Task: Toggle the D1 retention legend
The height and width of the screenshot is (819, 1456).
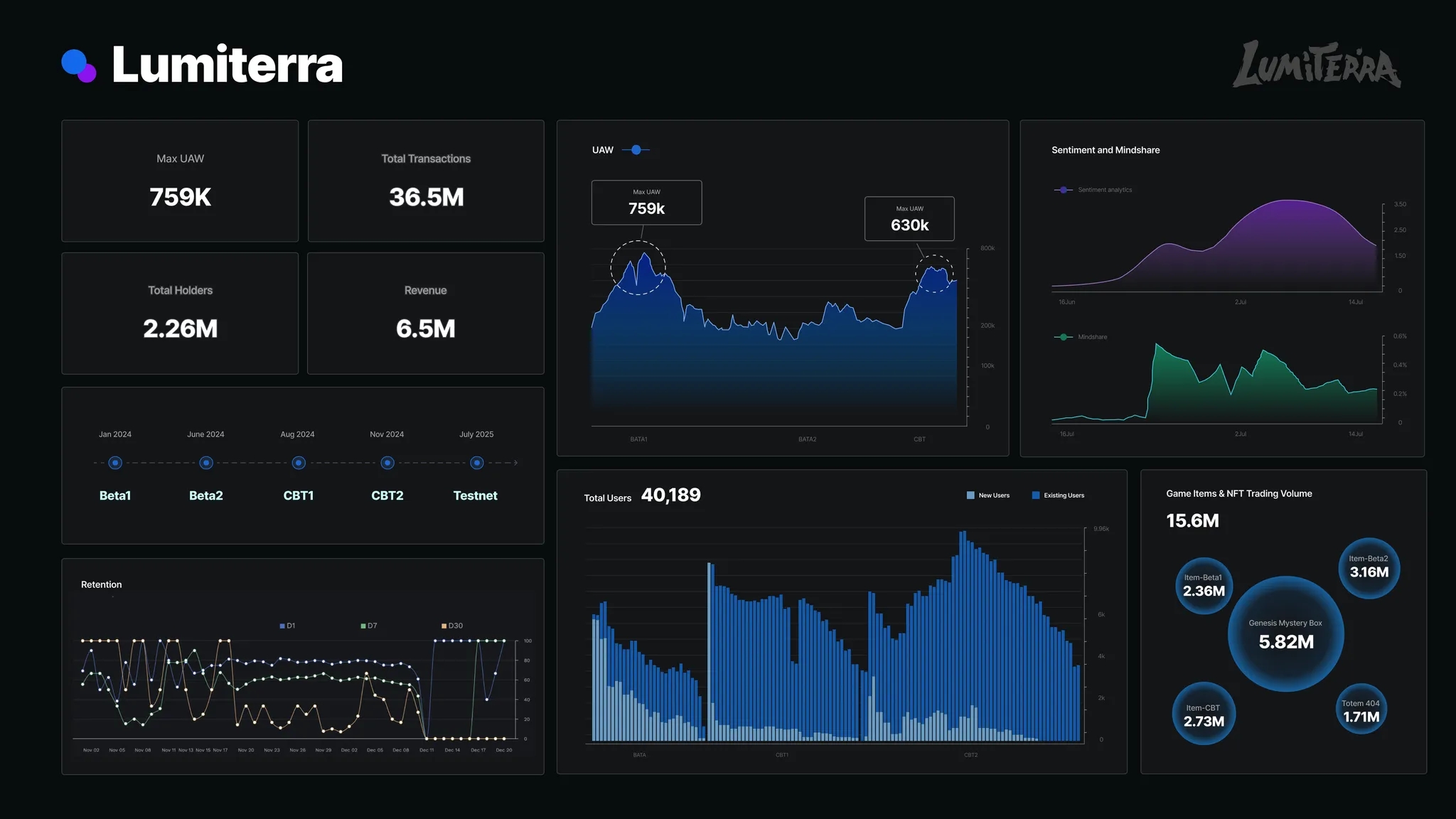Action: (287, 626)
